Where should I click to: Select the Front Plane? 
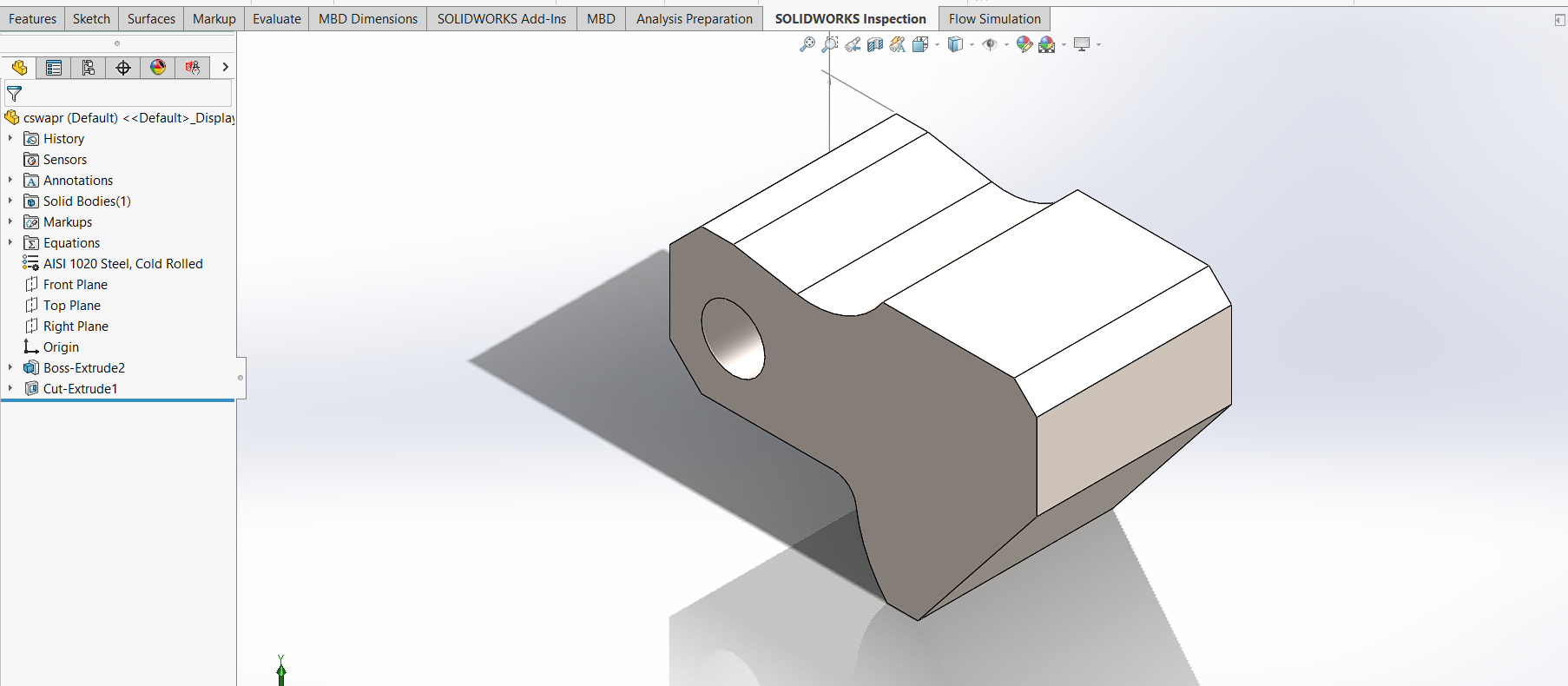pyautogui.click(x=76, y=285)
